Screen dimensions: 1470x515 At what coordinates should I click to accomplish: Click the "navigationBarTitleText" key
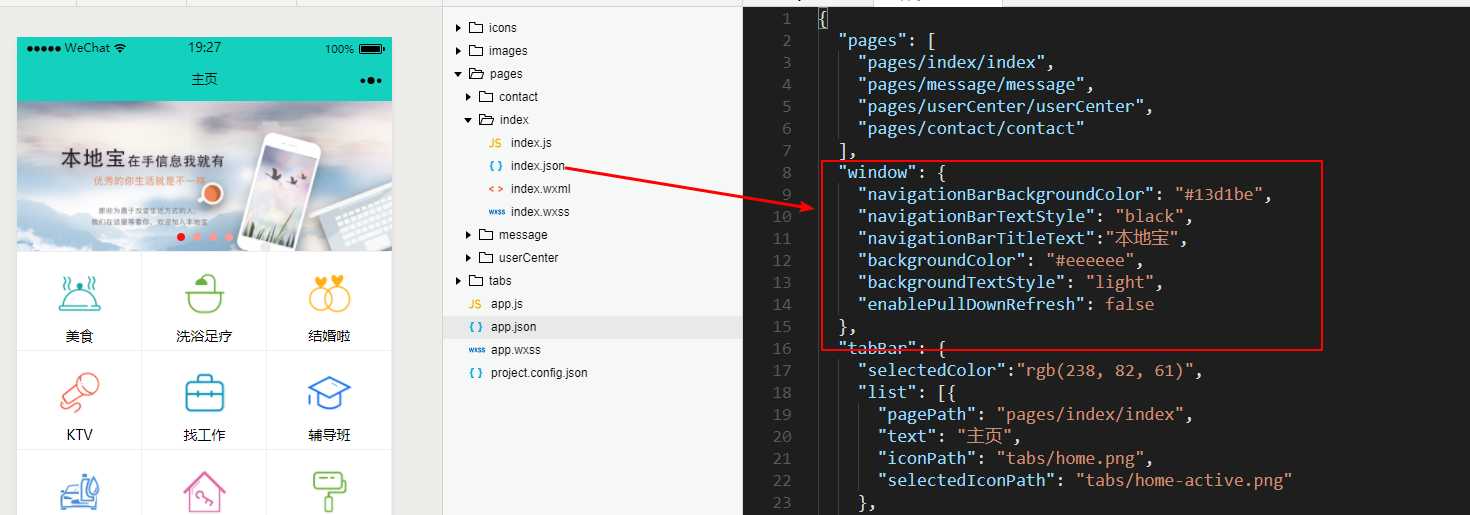(976, 238)
